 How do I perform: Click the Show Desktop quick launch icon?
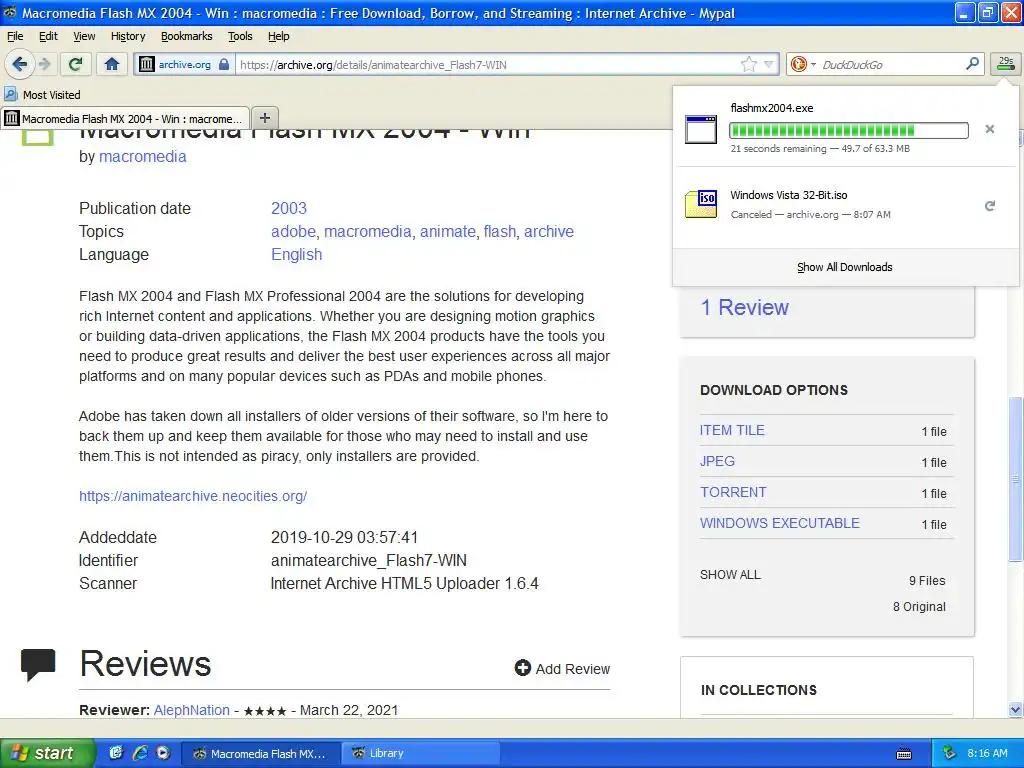[x=116, y=753]
